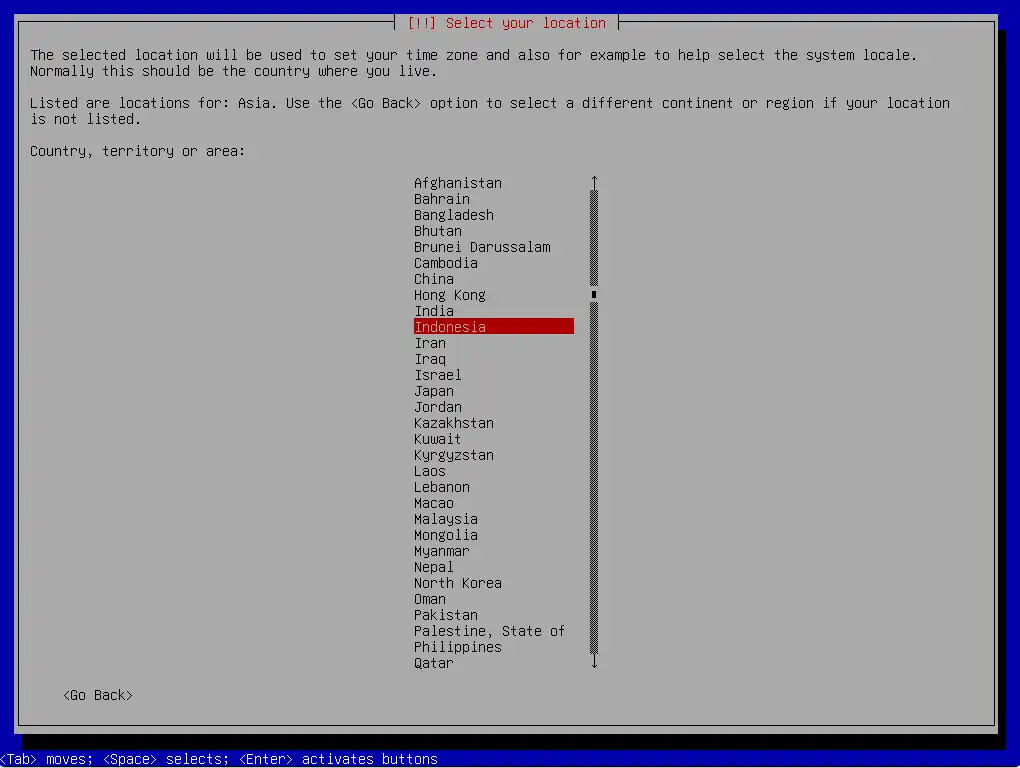
Task: Choose Kazakhstan as the country
Action: tap(454, 423)
